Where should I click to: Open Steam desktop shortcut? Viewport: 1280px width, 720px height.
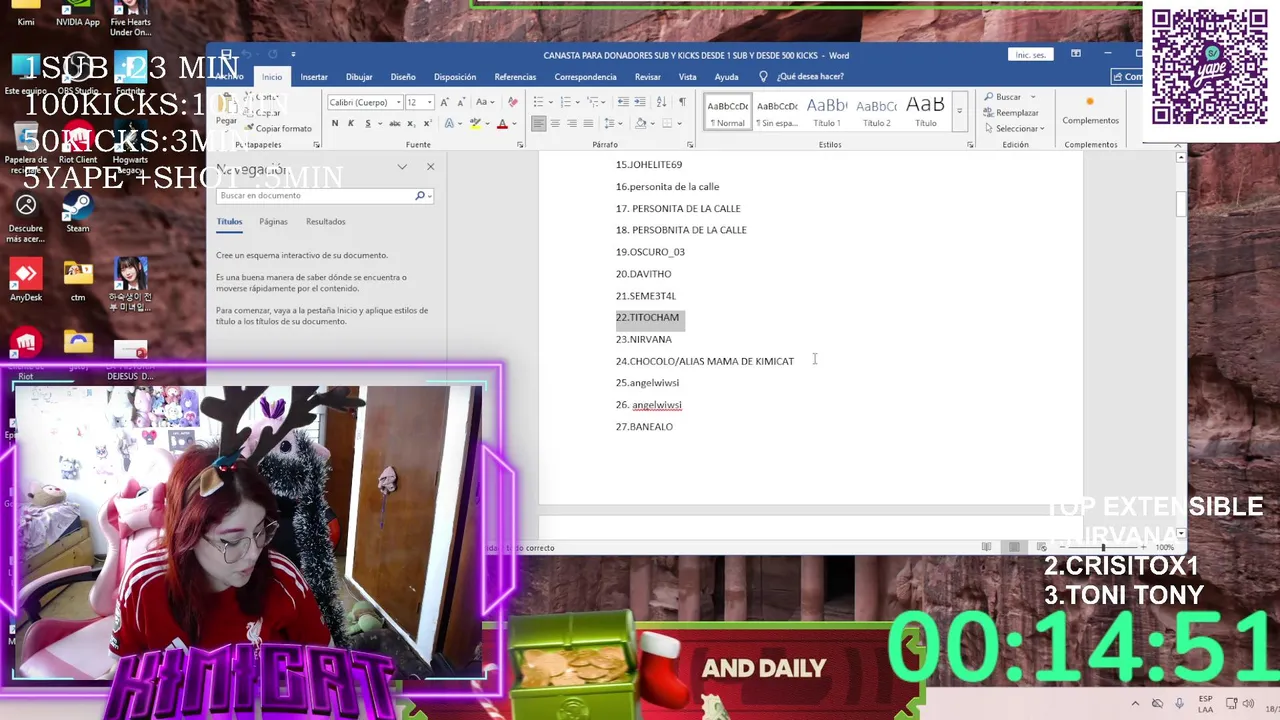[x=77, y=212]
